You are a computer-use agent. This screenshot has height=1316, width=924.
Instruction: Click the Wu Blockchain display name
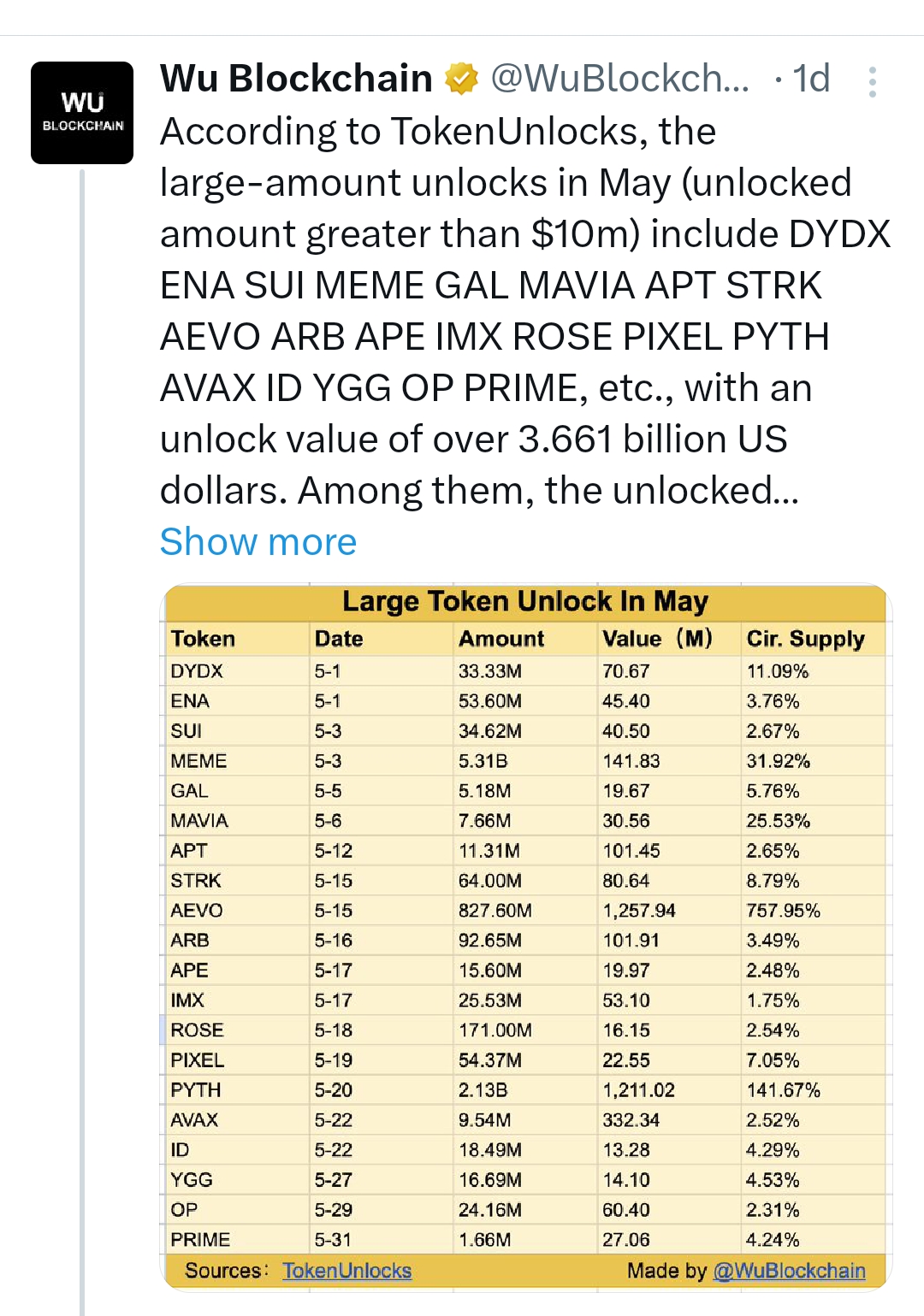click(x=296, y=79)
